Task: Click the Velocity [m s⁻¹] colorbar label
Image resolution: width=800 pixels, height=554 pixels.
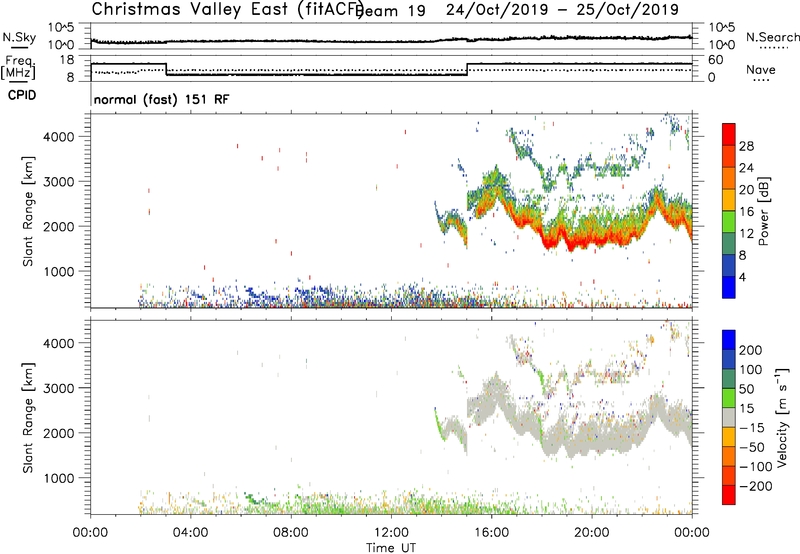Action: click(x=782, y=417)
